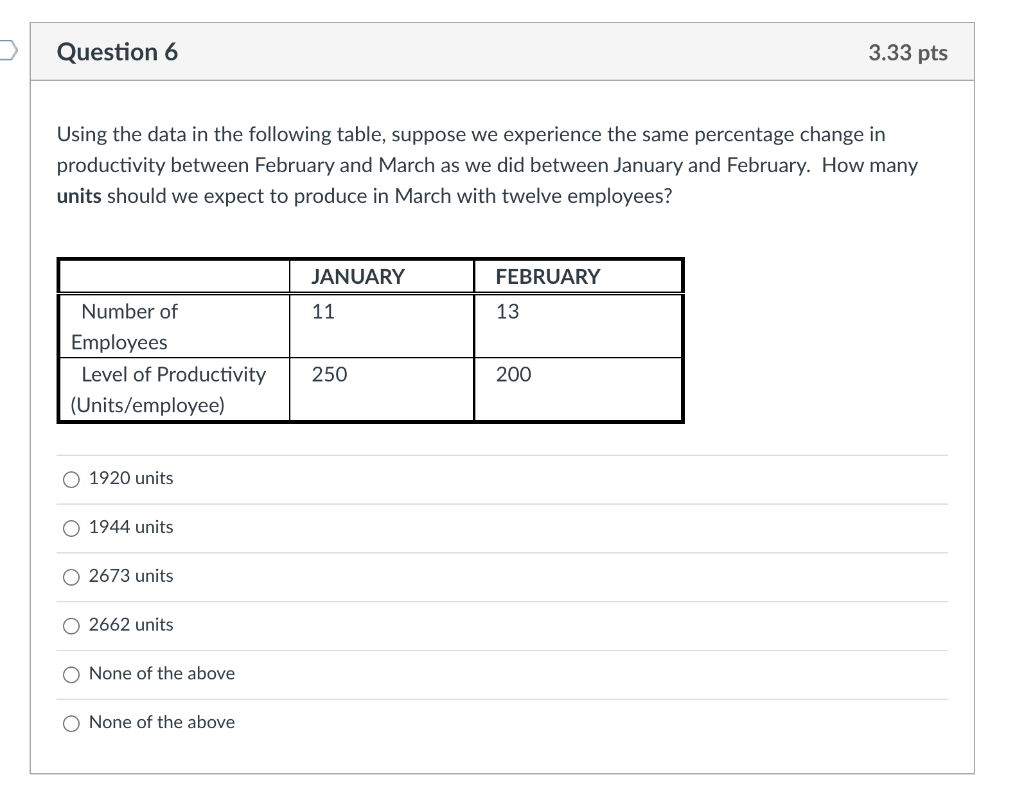Choose the first None of the above option
Screen dimensions: 1024x786
[71, 674]
